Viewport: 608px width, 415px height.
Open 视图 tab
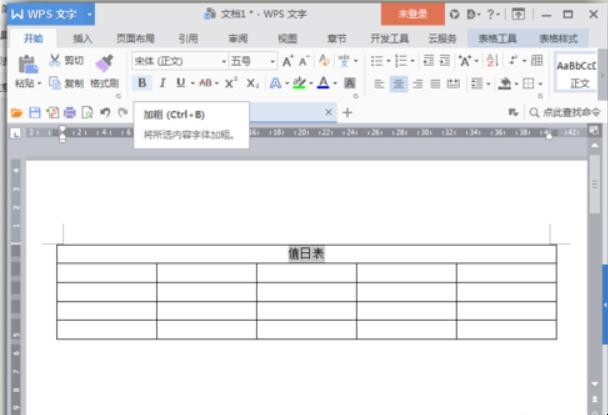coord(287,38)
